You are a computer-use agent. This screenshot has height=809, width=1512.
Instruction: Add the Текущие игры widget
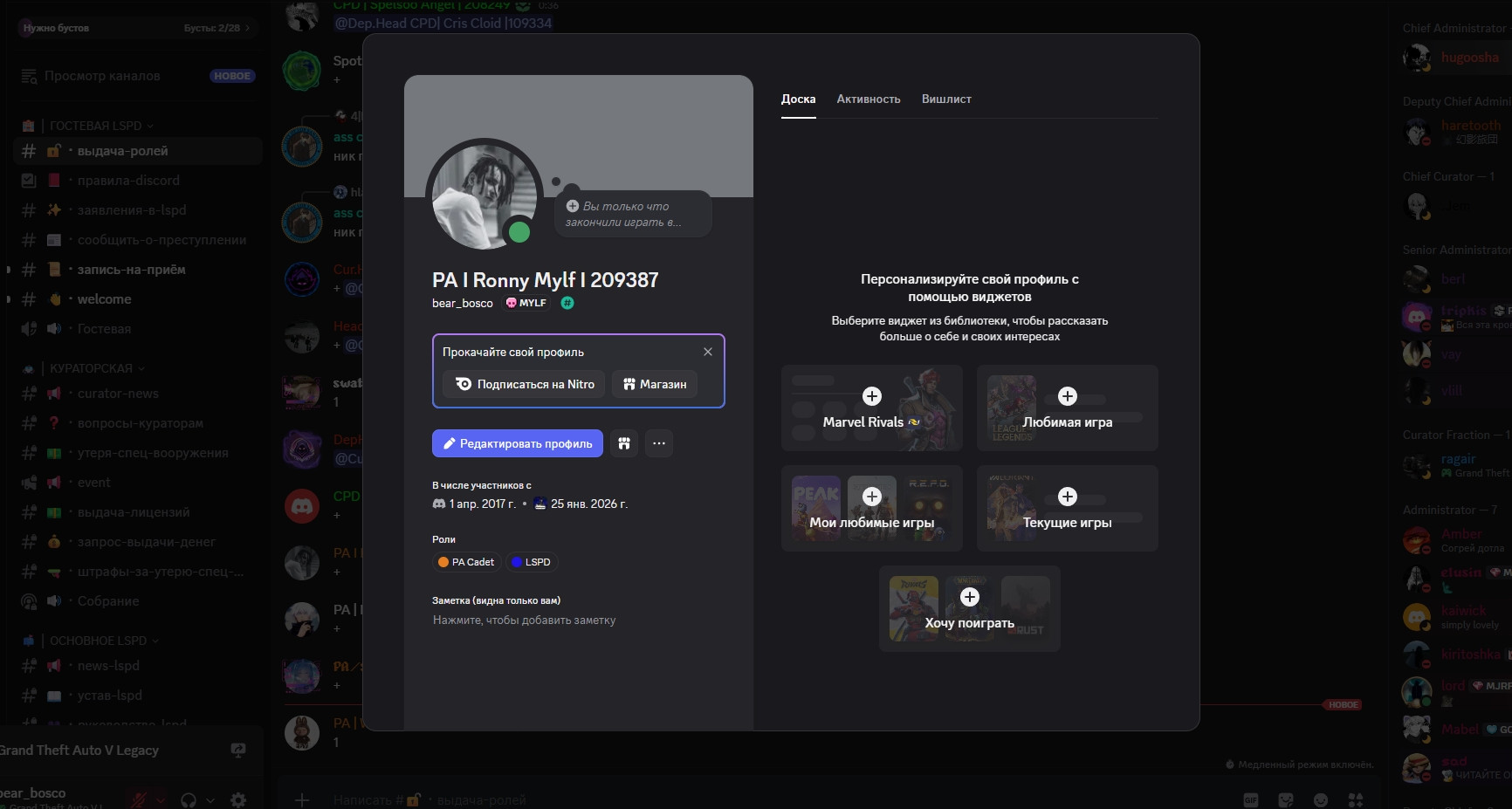click(x=1067, y=508)
